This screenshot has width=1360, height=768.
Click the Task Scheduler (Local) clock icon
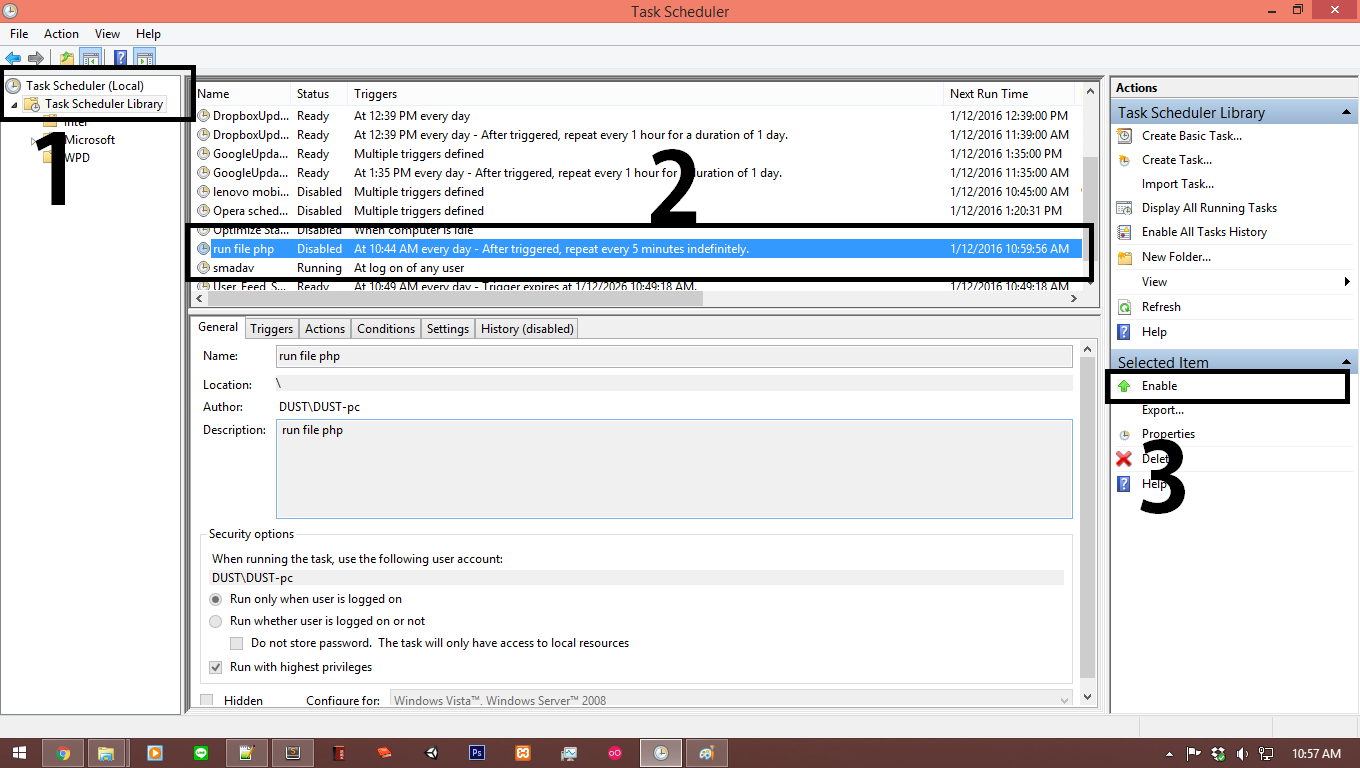[14, 86]
